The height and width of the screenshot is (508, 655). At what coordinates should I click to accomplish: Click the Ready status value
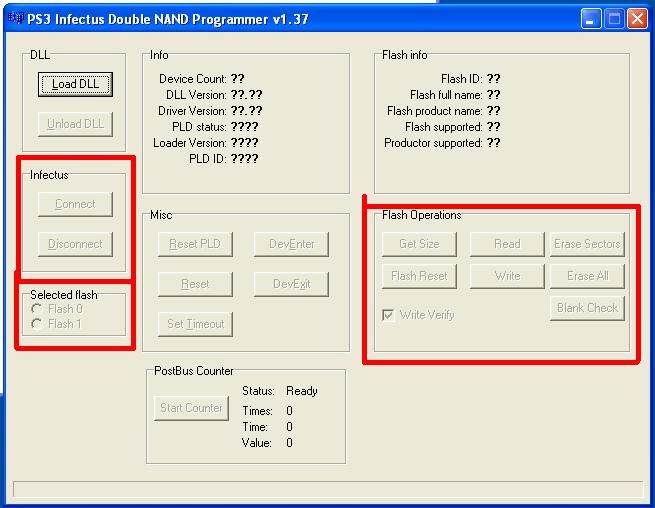click(302, 391)
